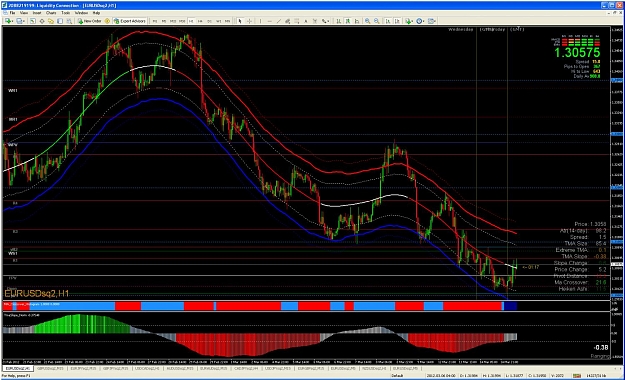Select the Text tool (letter A)
Screen dimensions: 625x380
point(305,21)
